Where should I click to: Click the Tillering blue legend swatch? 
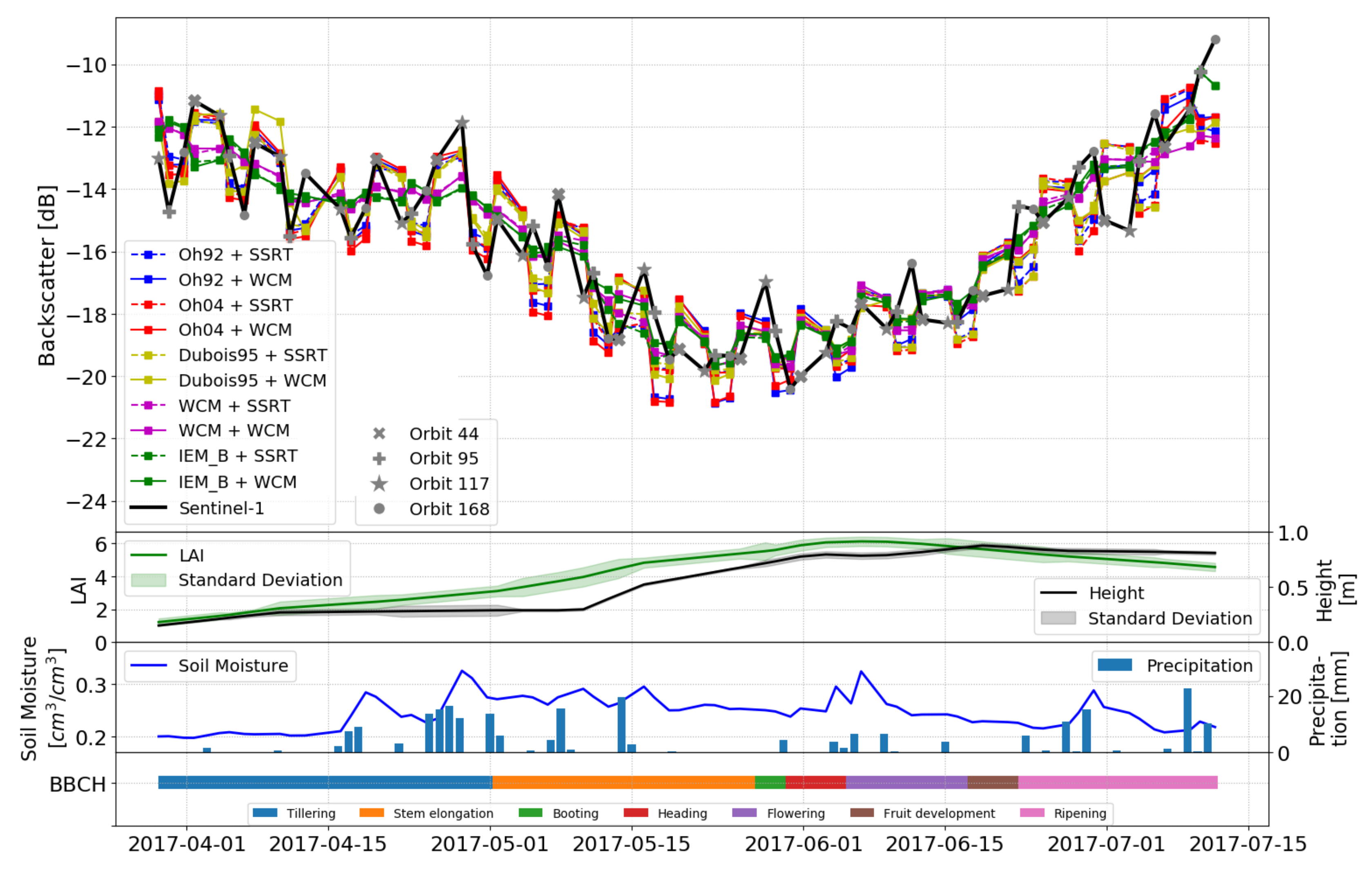click(265, 813)
